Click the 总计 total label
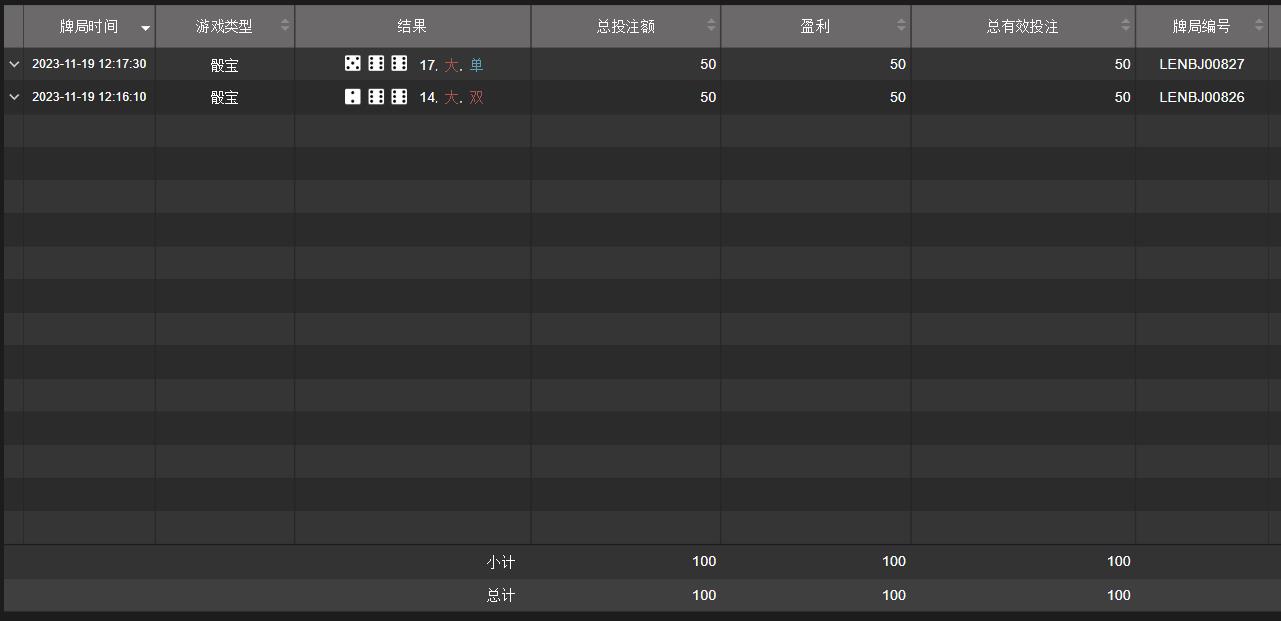This screenshot has height=621, width=1281. point(501,595)
